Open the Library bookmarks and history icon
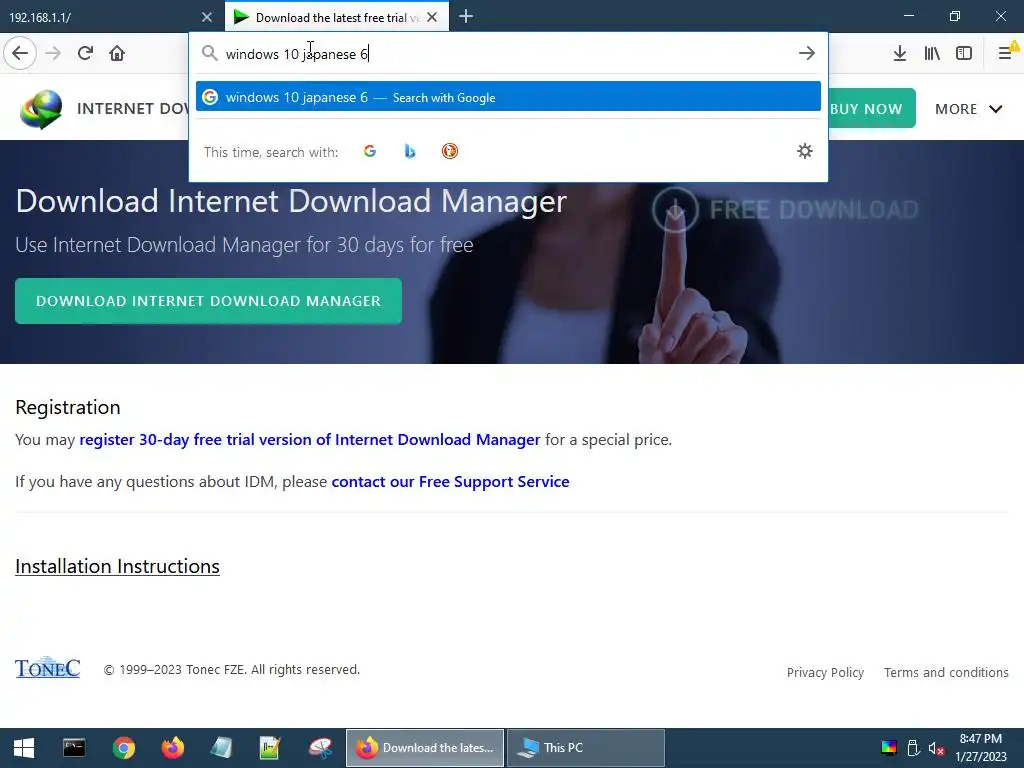 click(x=932, y=53)
